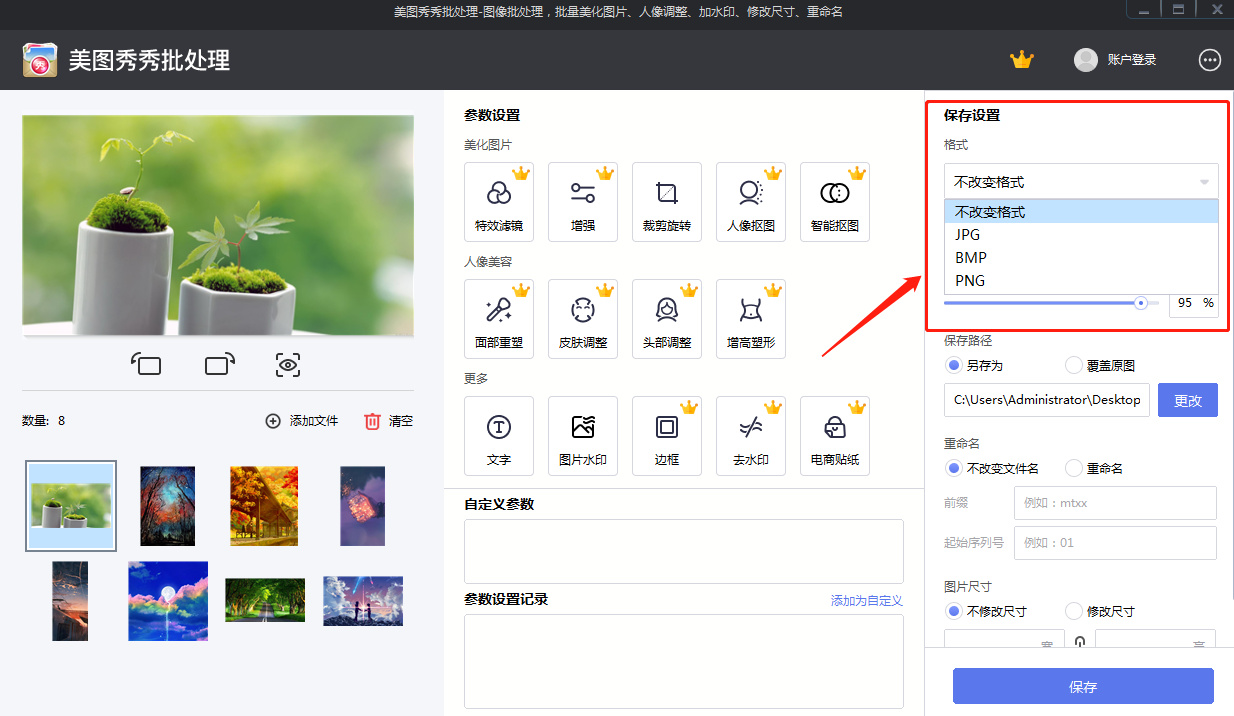Screen dimensions: 1234x716
Task: Click 添加为自定义 link
Action: [867, 601]
